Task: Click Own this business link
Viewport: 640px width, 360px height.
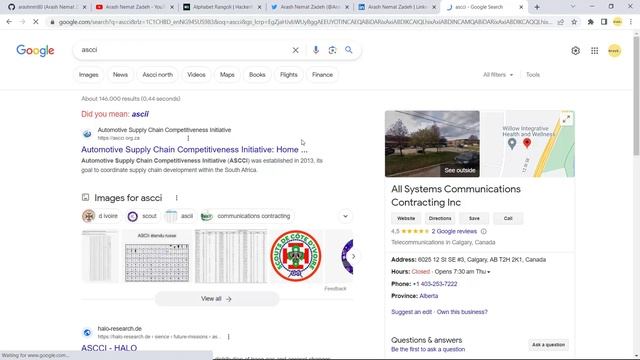Action: pyautogui.click(x=462, y=312)
